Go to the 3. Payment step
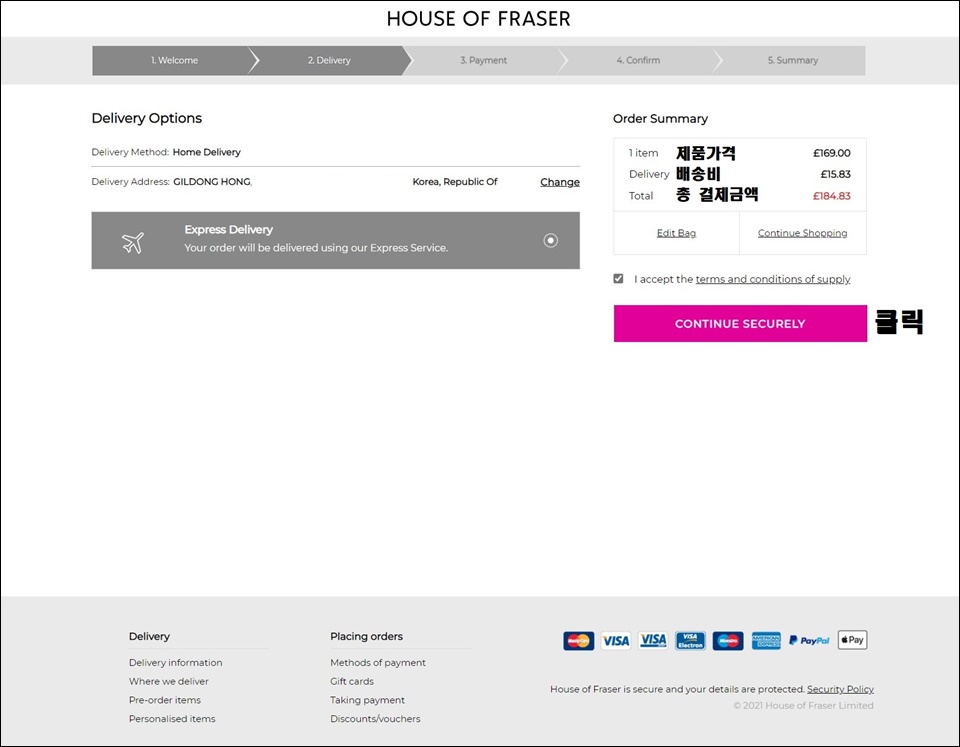The width and height of the screenshot is (960, 747). [x=484, y=60]
